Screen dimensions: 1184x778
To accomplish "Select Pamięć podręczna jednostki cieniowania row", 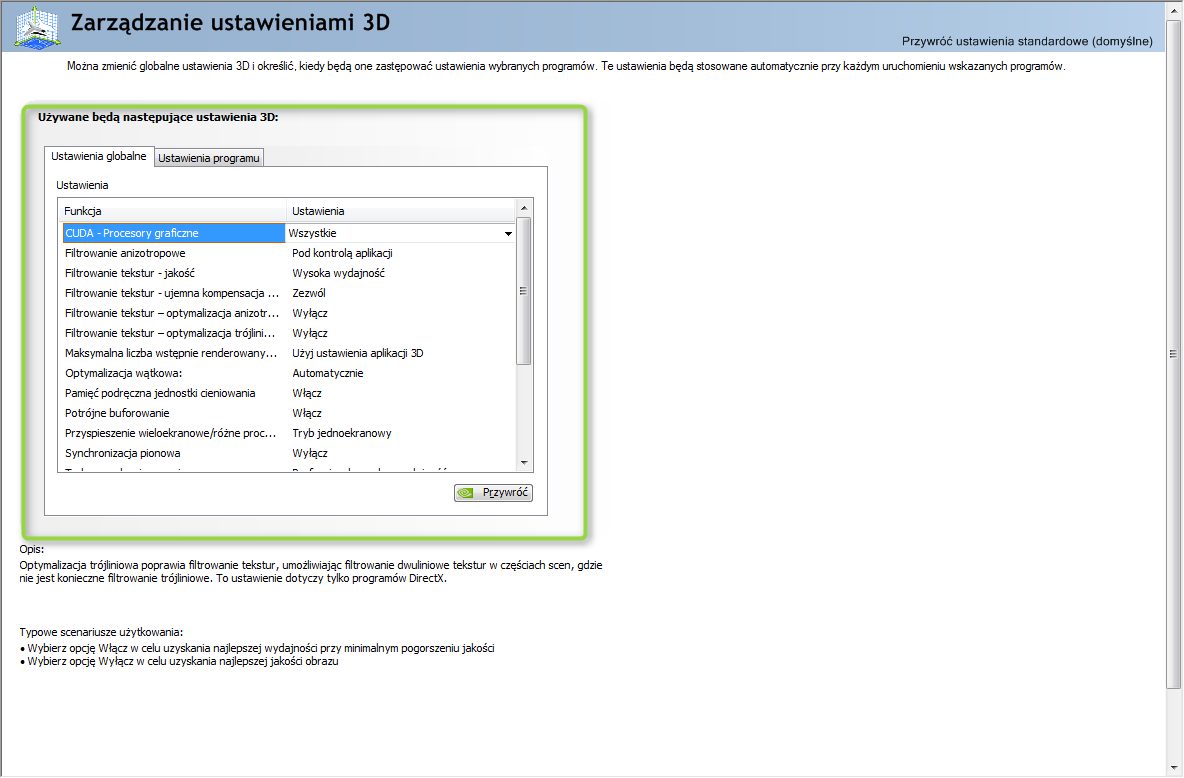I will pos(288,394).
